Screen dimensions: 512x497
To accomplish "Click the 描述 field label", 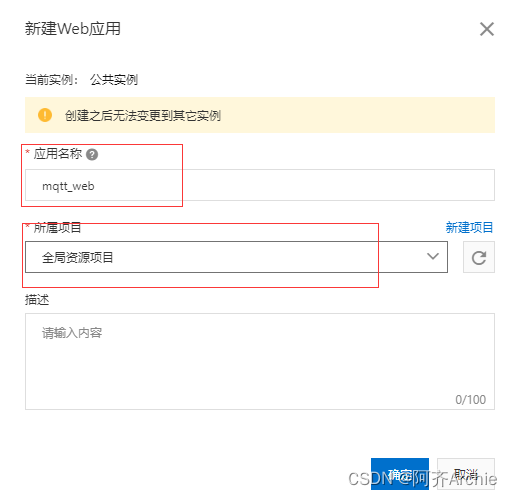I will 37,300.
